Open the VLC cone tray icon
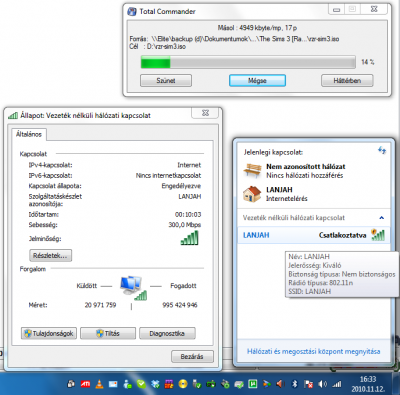This screenshot has width=400, height=395. tap(99, 384)
